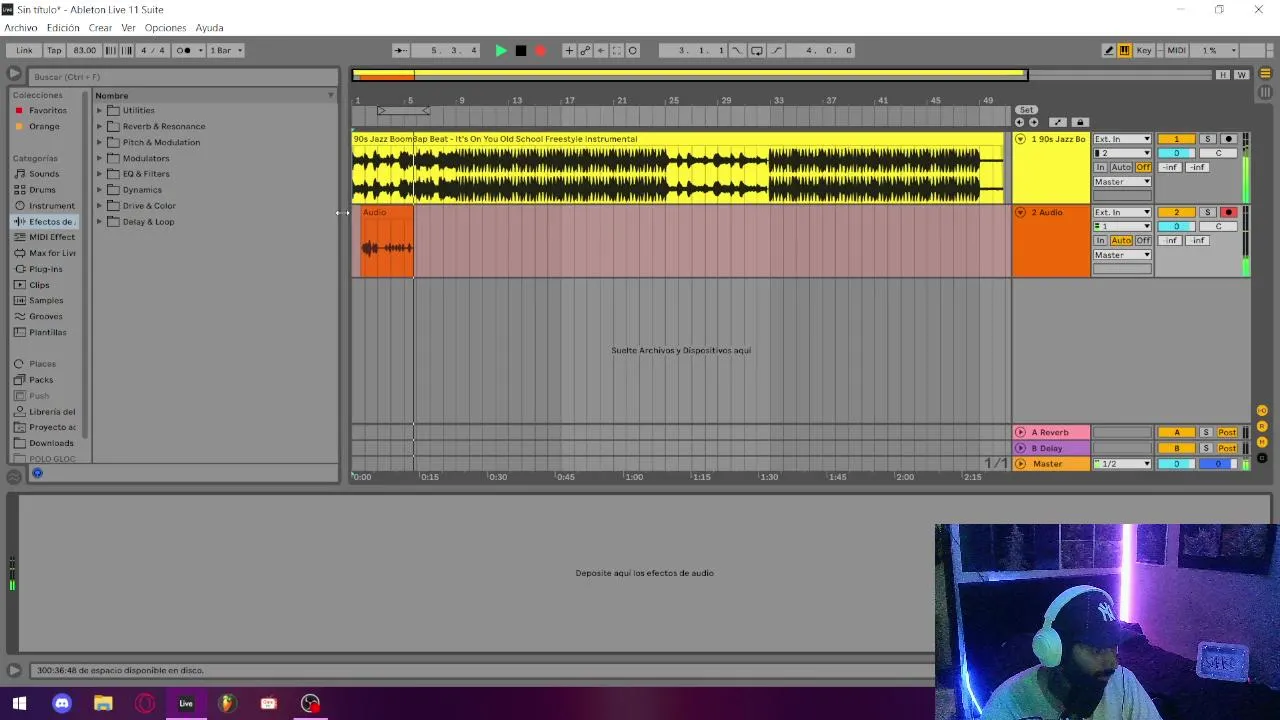Select the Drums category in browser
The height and width of the screenshot is (720, 1280).
tap(42, 190)
